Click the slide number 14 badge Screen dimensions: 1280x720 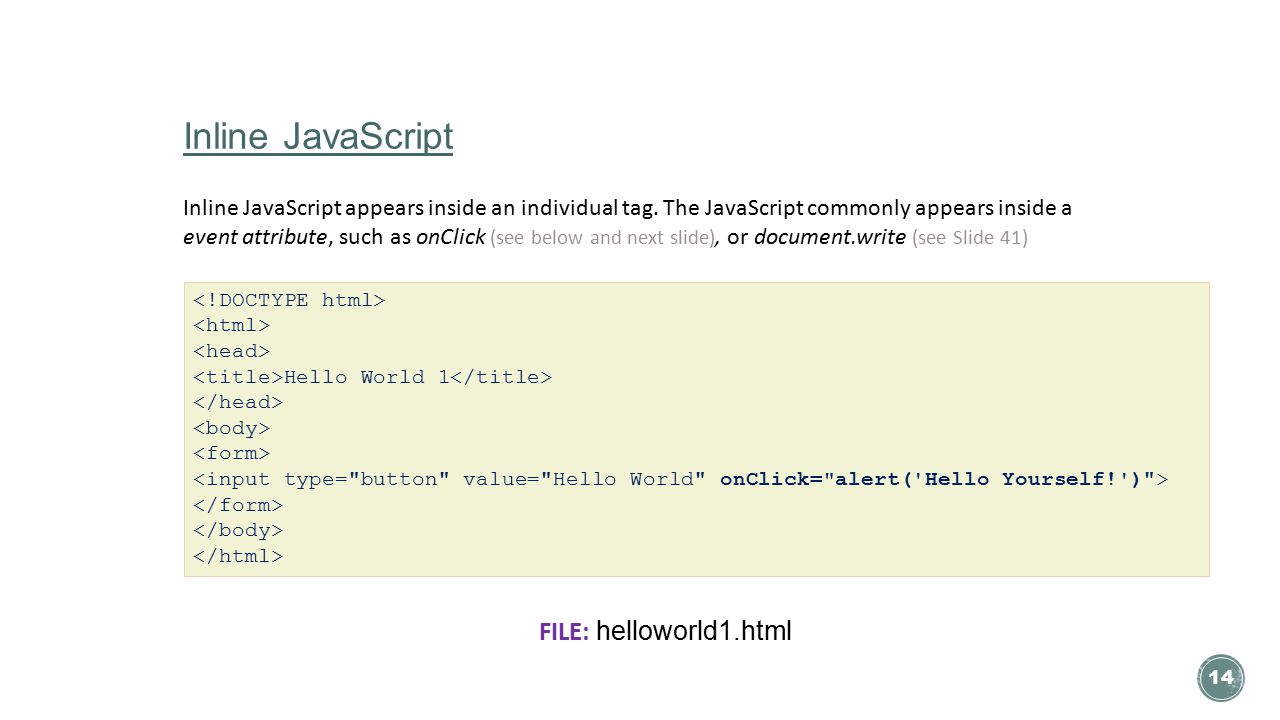[x=1220, y=678]
